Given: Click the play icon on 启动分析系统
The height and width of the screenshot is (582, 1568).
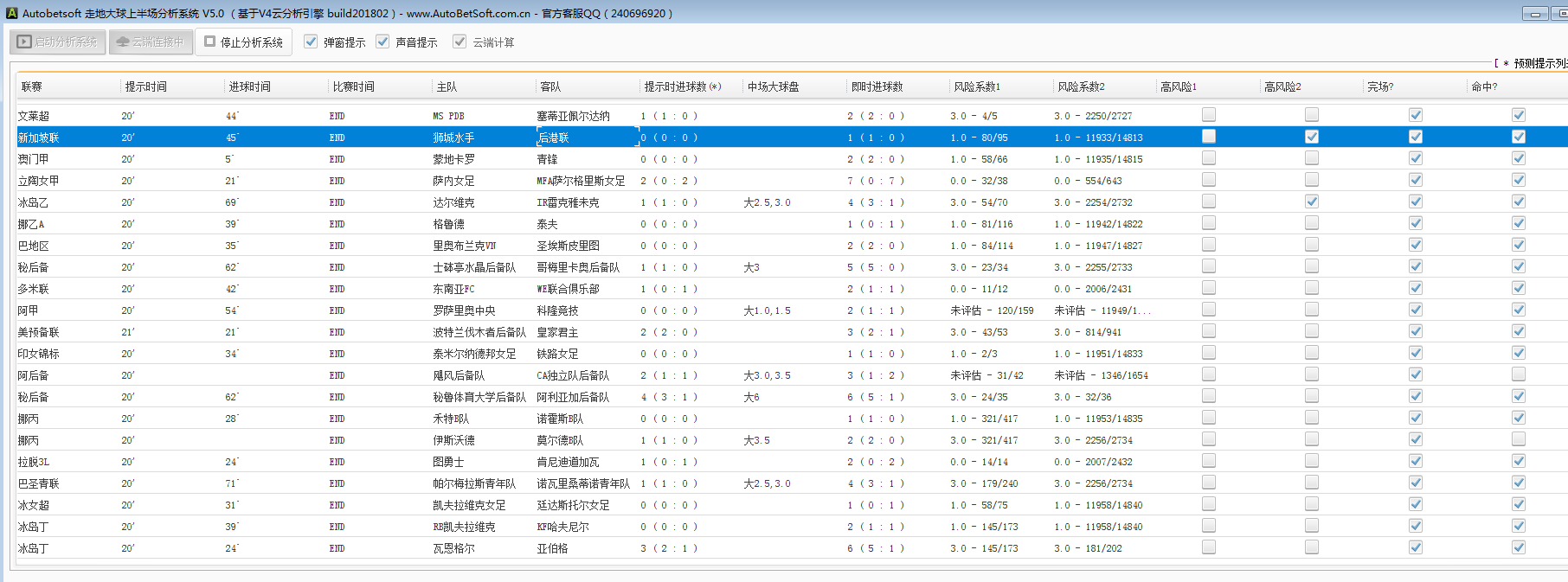Looking at the screenshot, I should tap(24, 42).
